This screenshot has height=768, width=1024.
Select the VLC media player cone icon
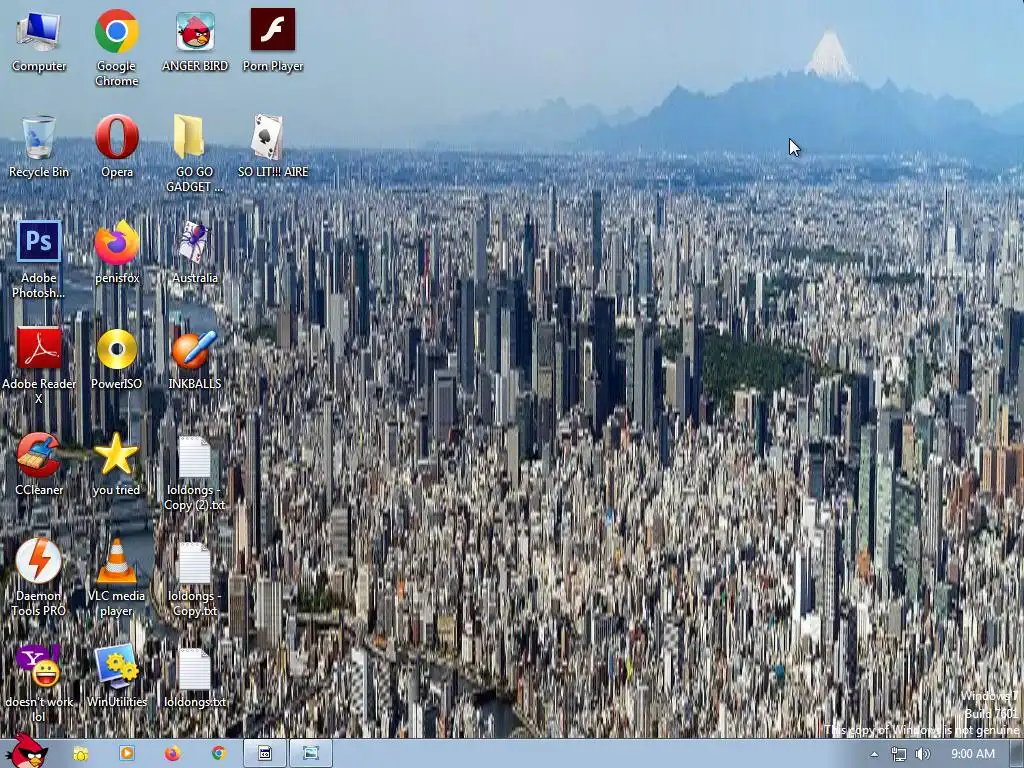pyautogui.click(x=116, y=577)
